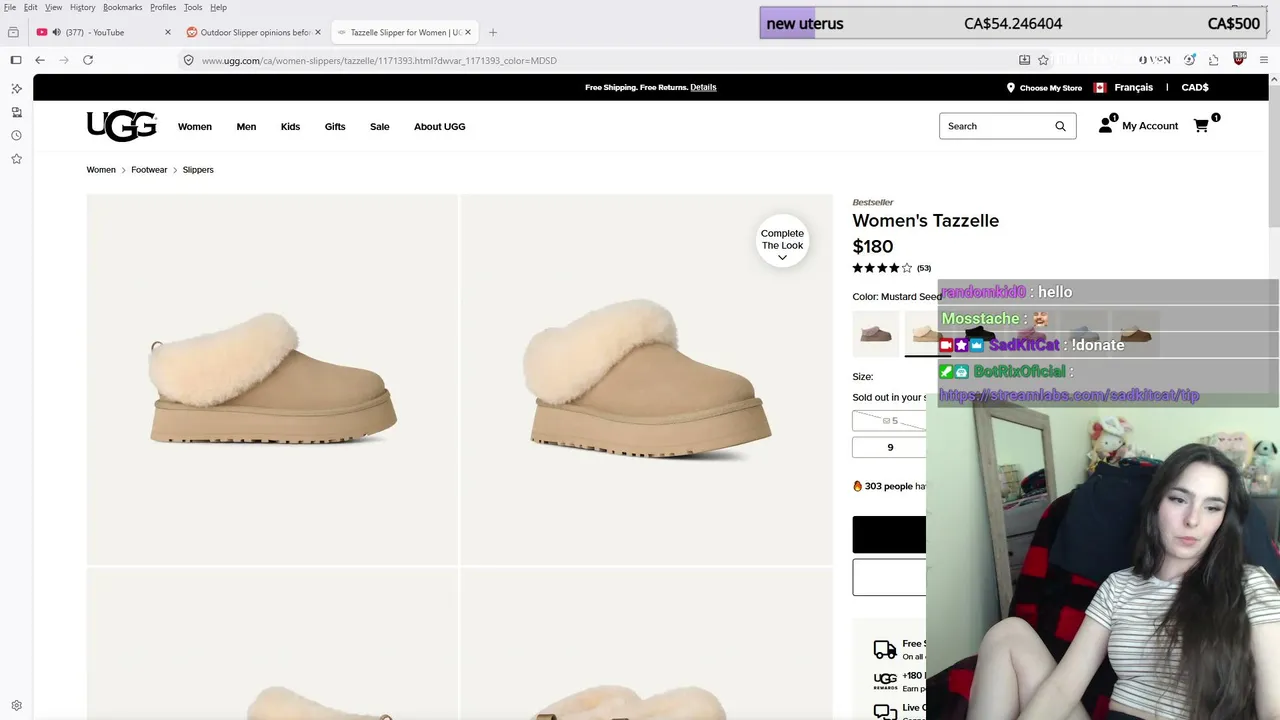Close the Tazzelle Slipper tab

click(467, 32)
